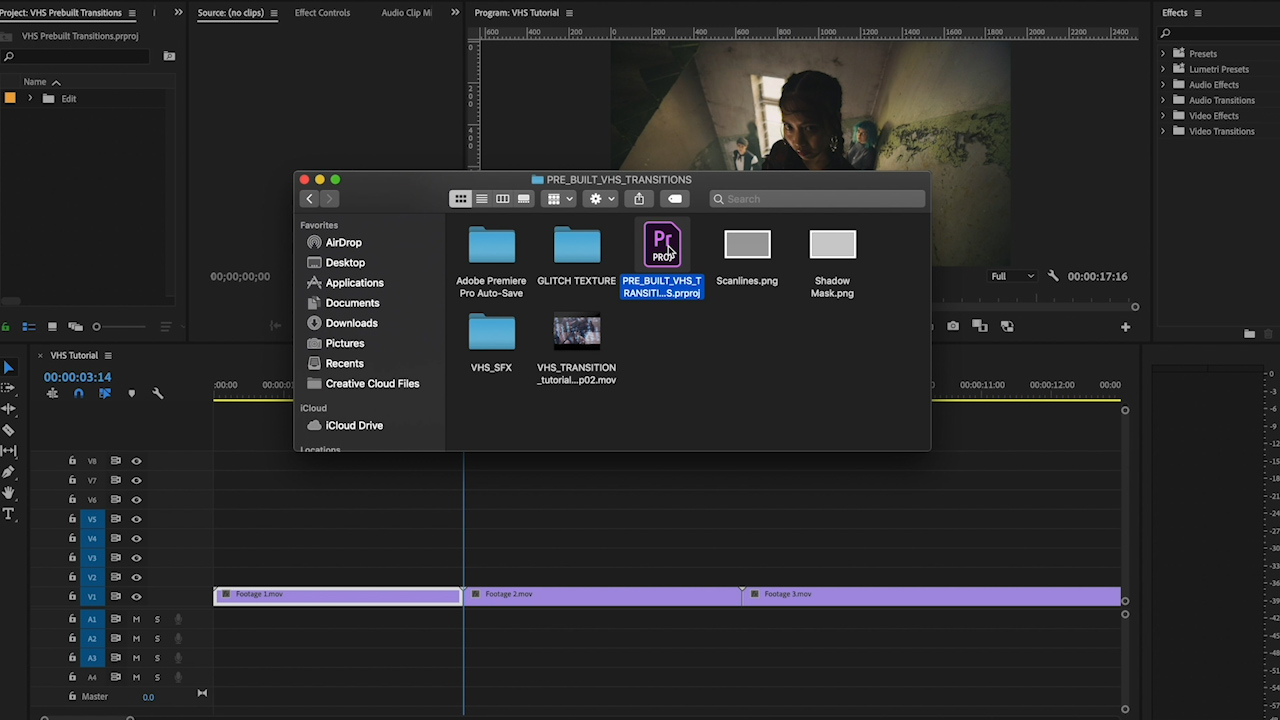Open Applications in Finder sidebar
Screen dimensions: 1280x720
pos(354,283)
